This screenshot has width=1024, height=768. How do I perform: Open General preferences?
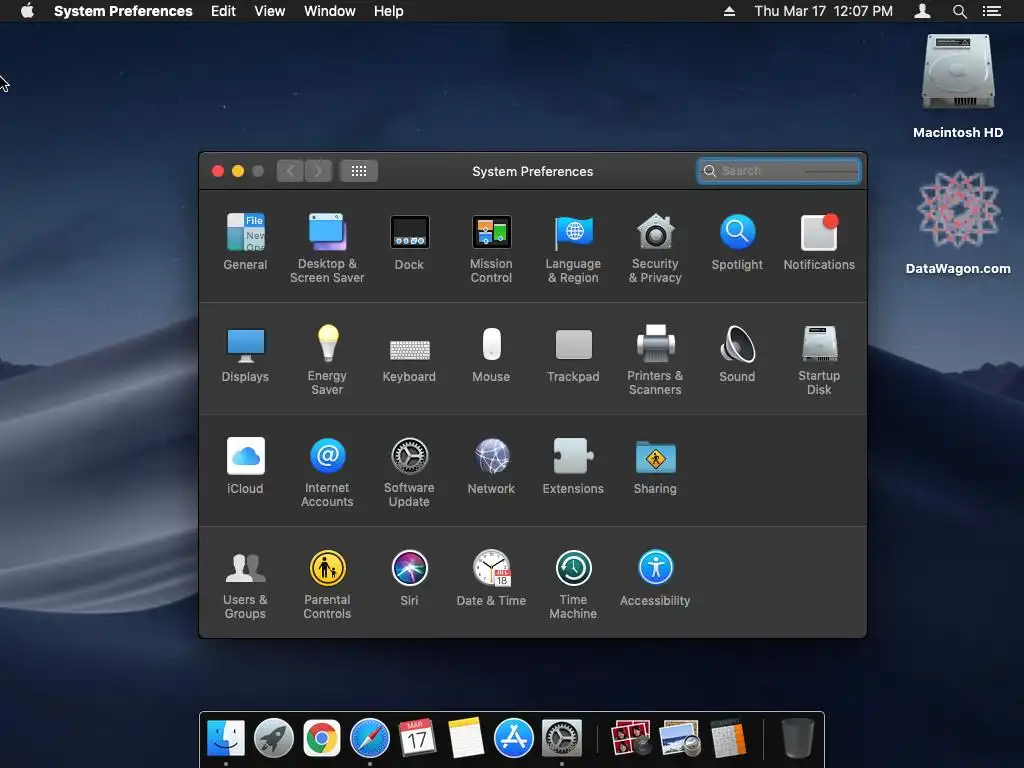point(245,242)
